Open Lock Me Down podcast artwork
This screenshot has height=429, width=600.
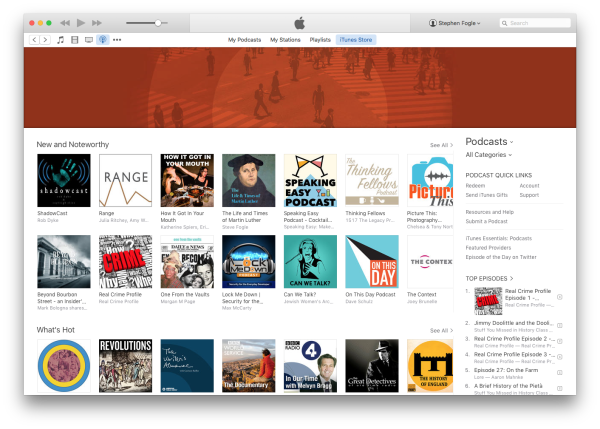click(249, 262)
